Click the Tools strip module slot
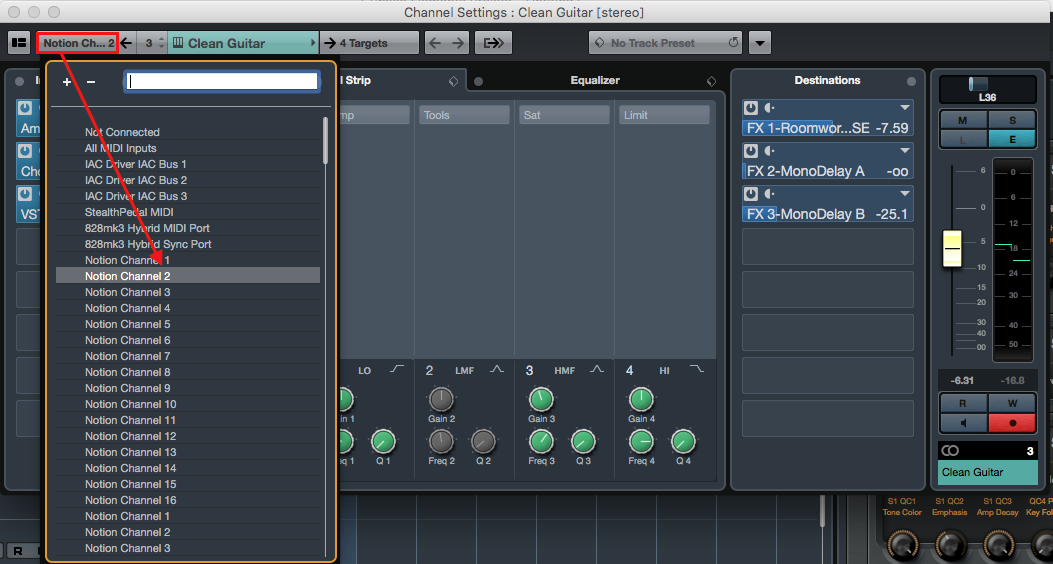The image size is (1053, 564). tap(464, 115)
